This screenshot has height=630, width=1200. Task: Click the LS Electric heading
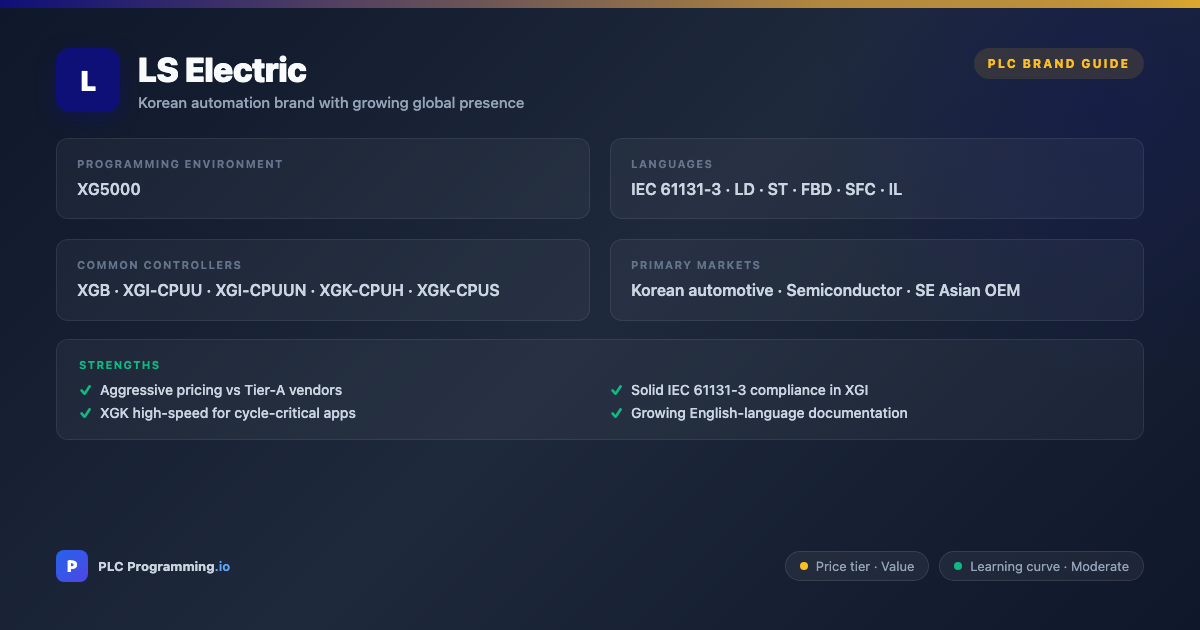point(222,70)
